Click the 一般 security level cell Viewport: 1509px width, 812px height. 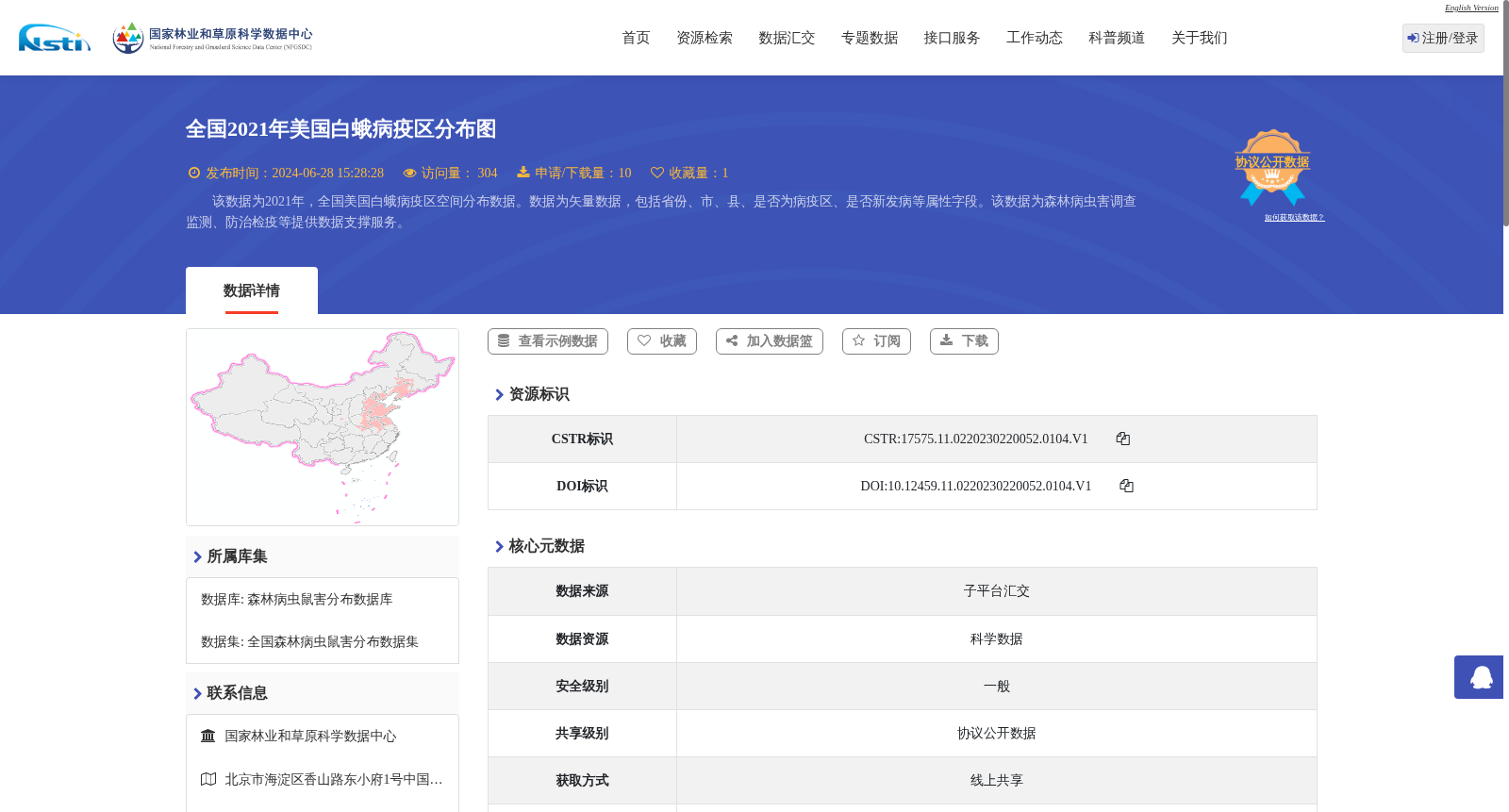997,686
